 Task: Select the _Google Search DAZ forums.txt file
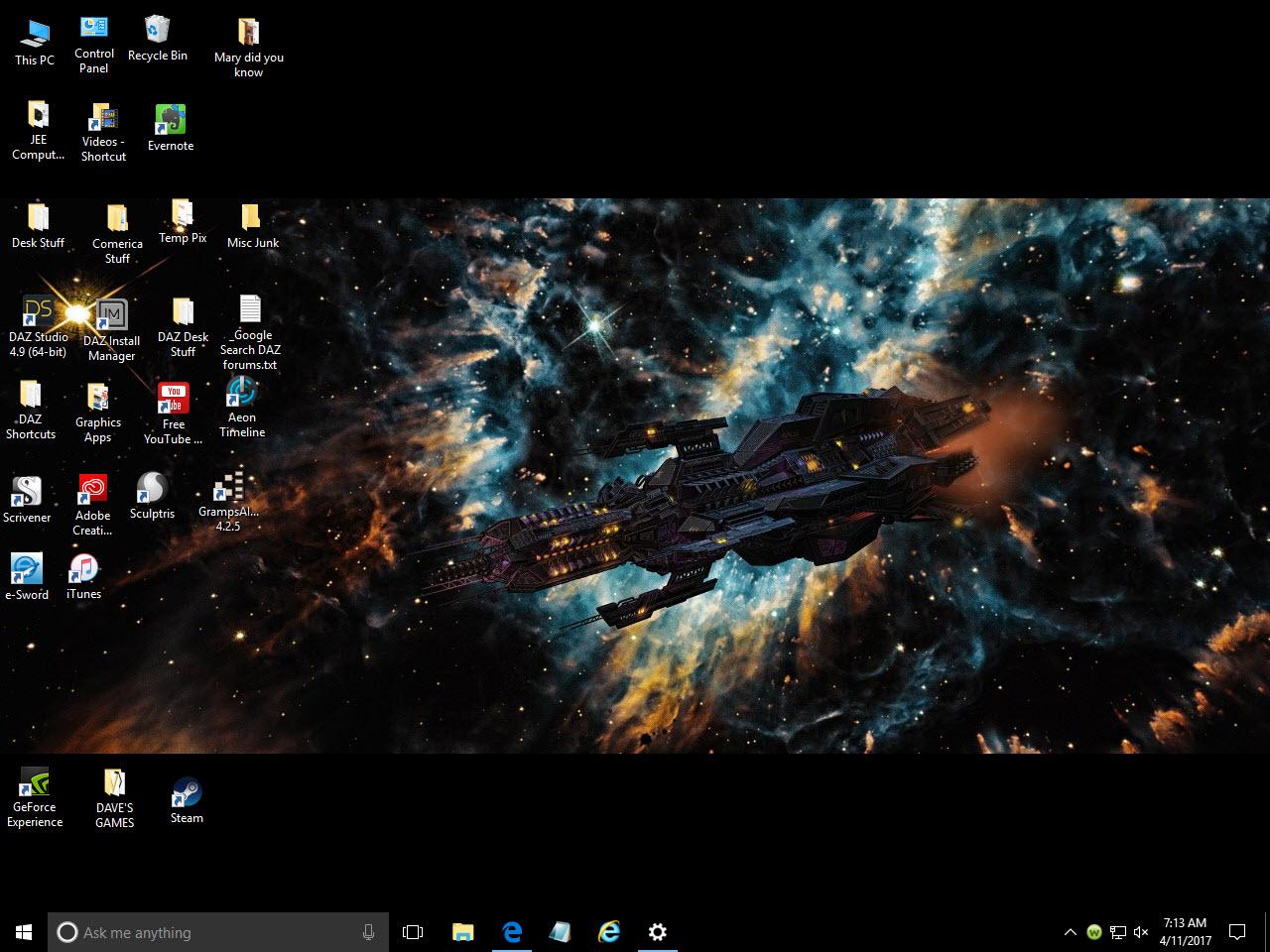pyautogui.click(x=250, y=332)
